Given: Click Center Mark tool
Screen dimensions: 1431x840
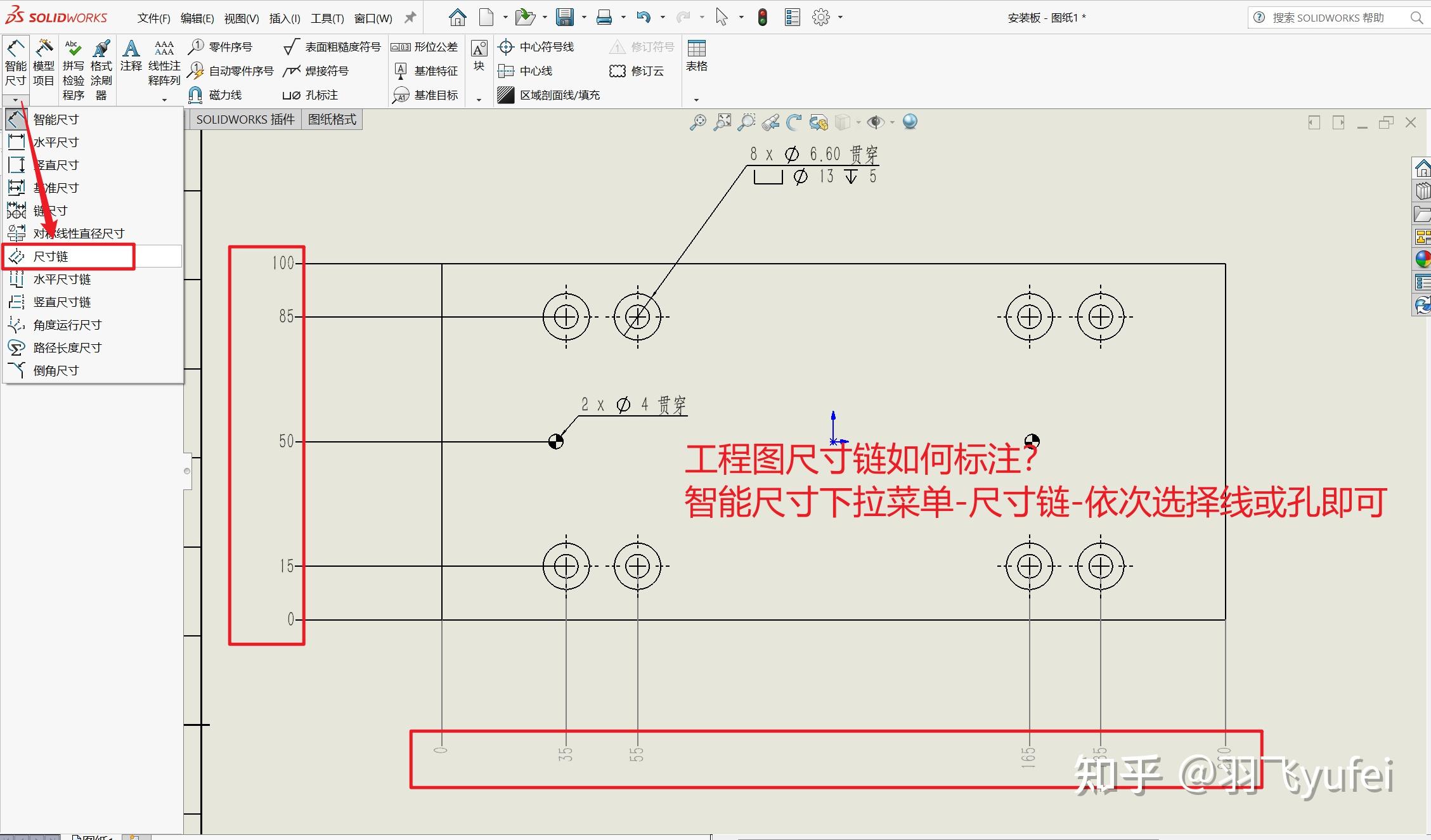Looking at the screenshot, I should point(536,47).
